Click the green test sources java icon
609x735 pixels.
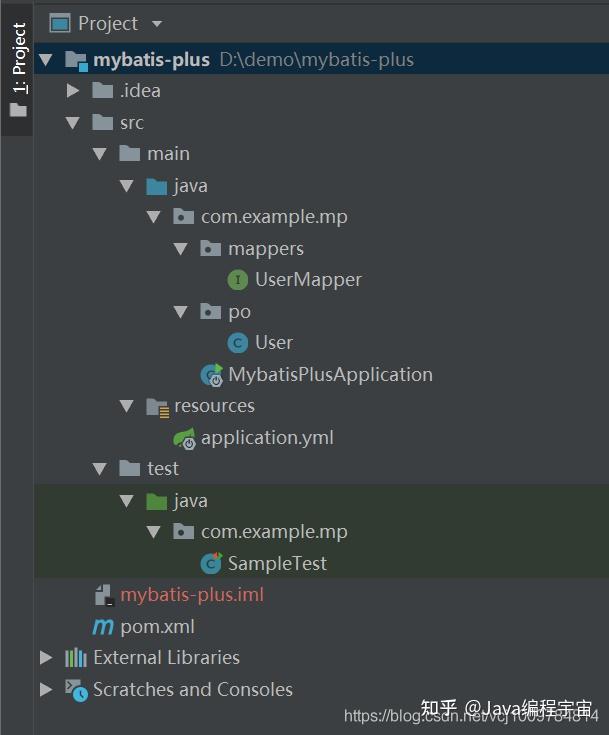157,501
